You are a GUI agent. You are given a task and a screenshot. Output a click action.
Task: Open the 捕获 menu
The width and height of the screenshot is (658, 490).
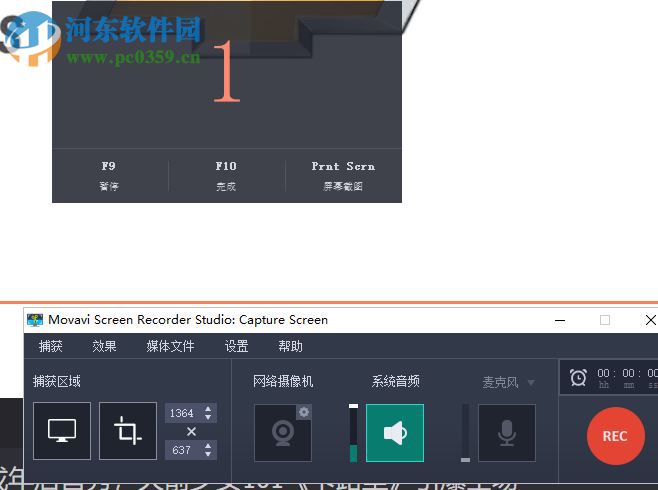click(50, 346)
